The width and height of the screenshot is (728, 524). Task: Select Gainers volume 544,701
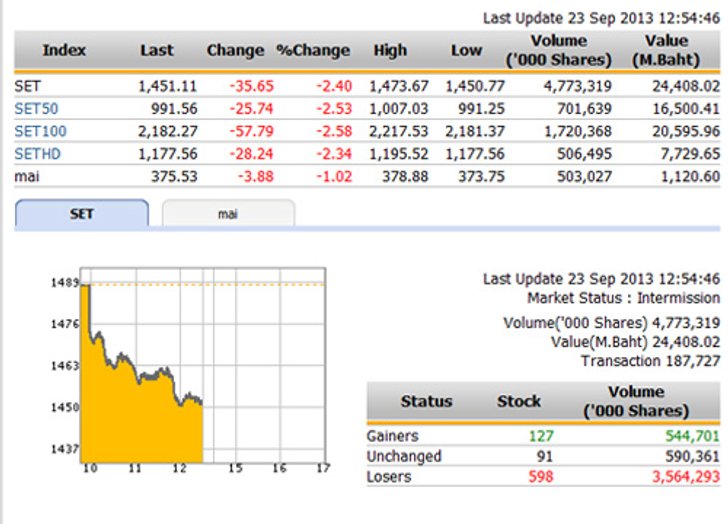692,436
